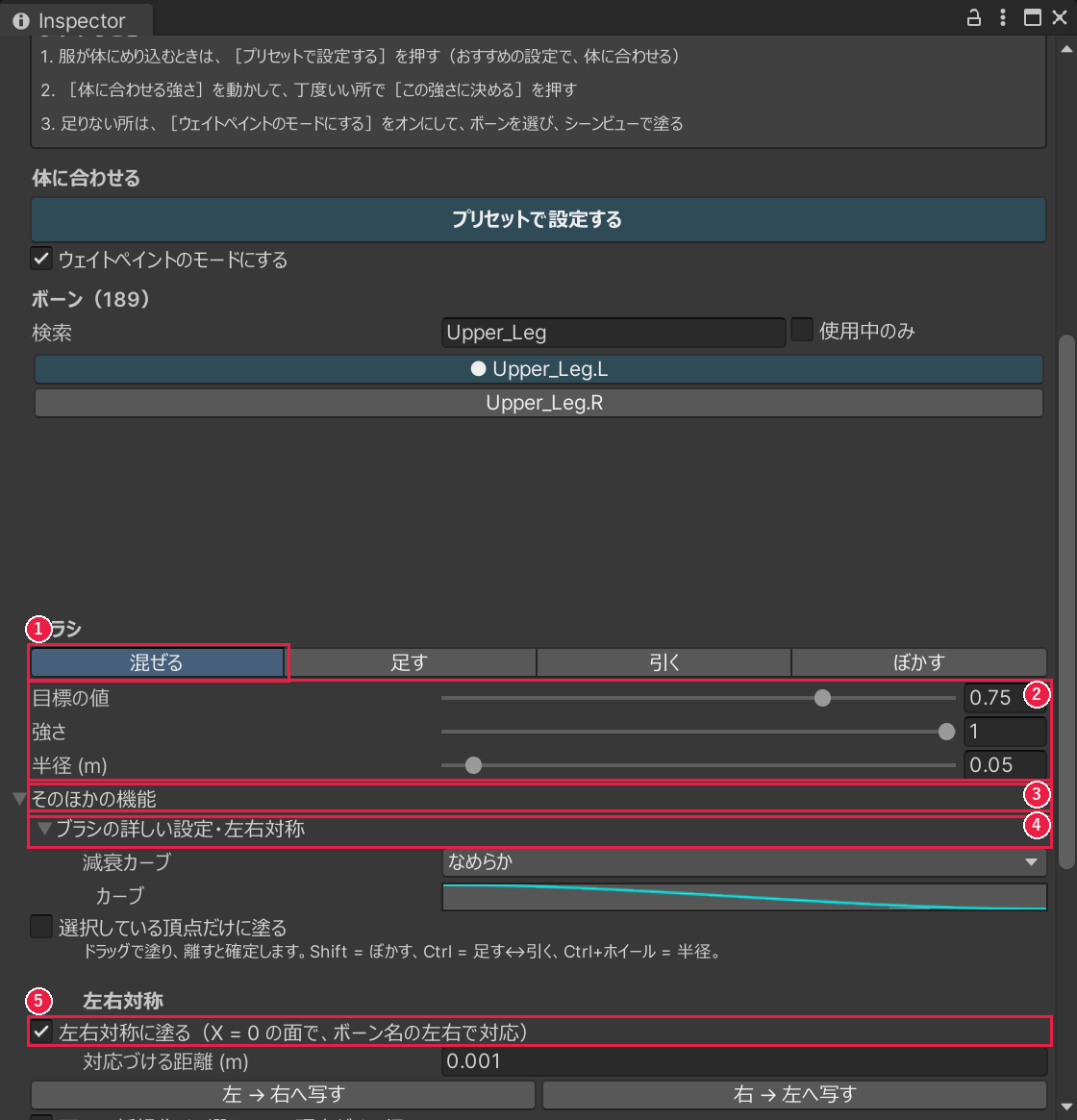
Task: Click the 目標の値 field showing 0.75
Action: (x=1005, y=697)
